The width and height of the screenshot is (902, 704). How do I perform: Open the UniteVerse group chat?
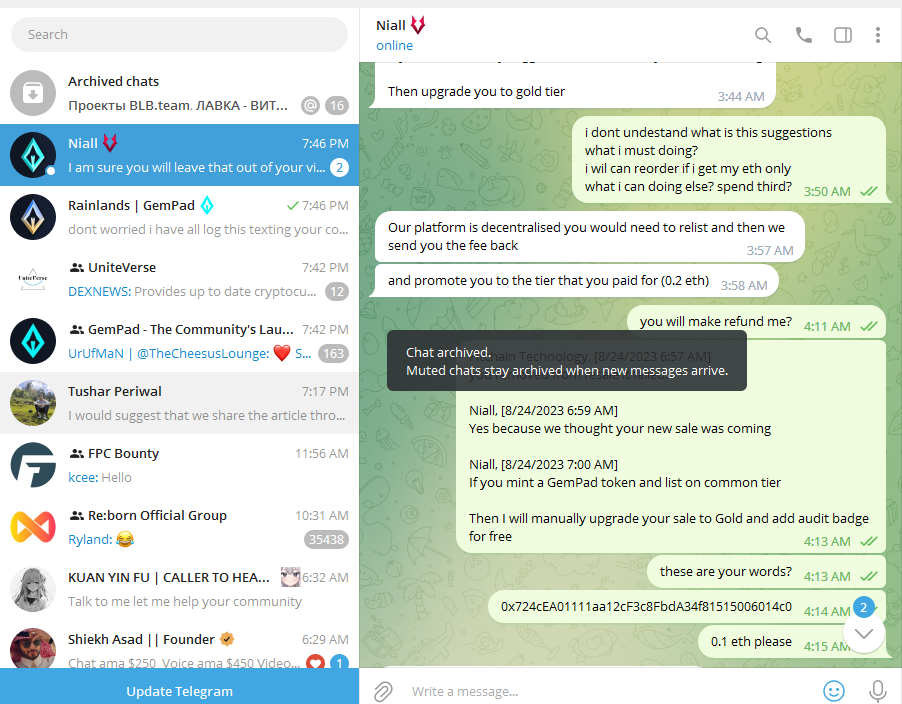pyautogui.click(x=179, y=280)
